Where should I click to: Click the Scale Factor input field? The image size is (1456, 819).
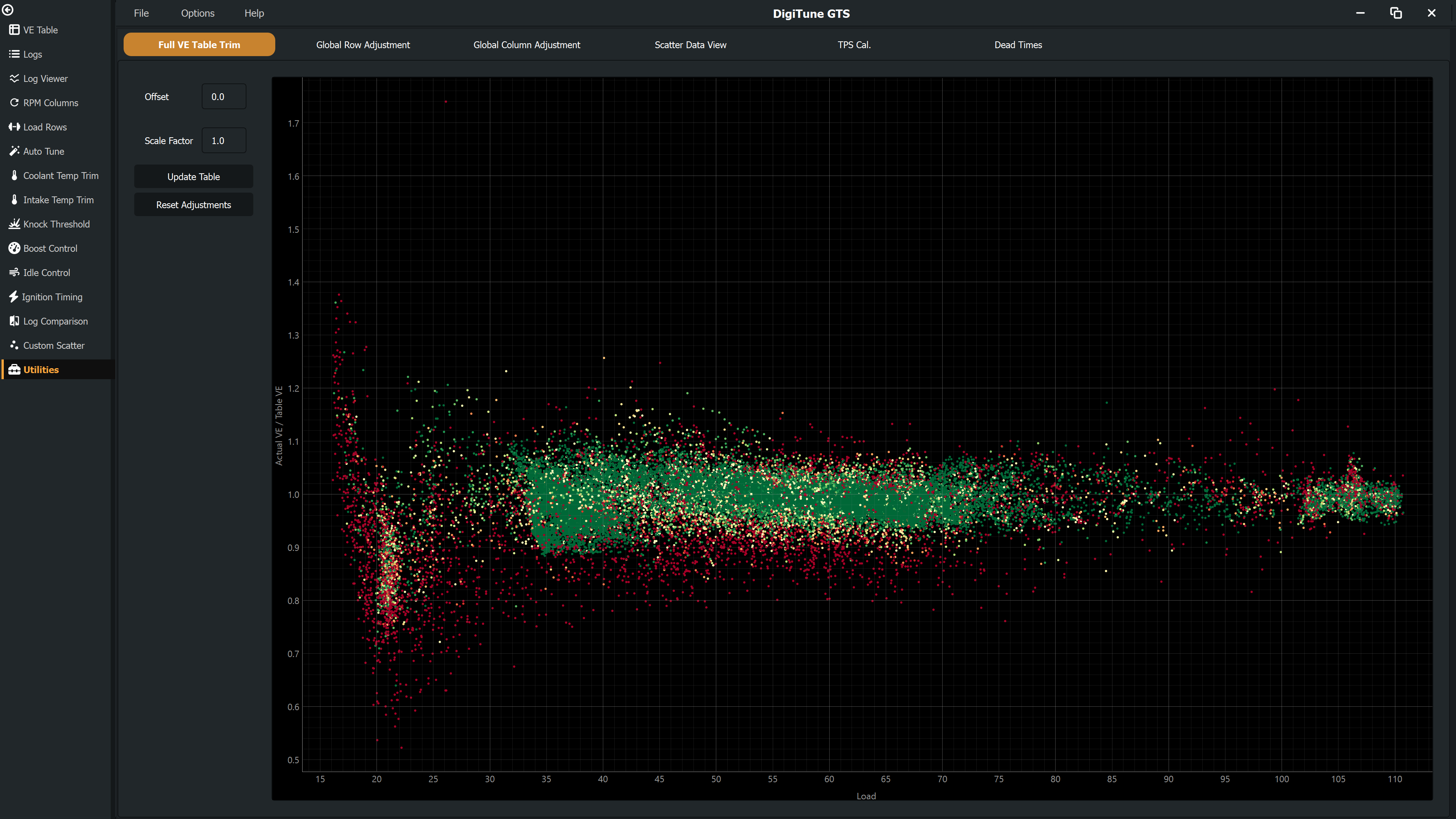click(224, 141)
